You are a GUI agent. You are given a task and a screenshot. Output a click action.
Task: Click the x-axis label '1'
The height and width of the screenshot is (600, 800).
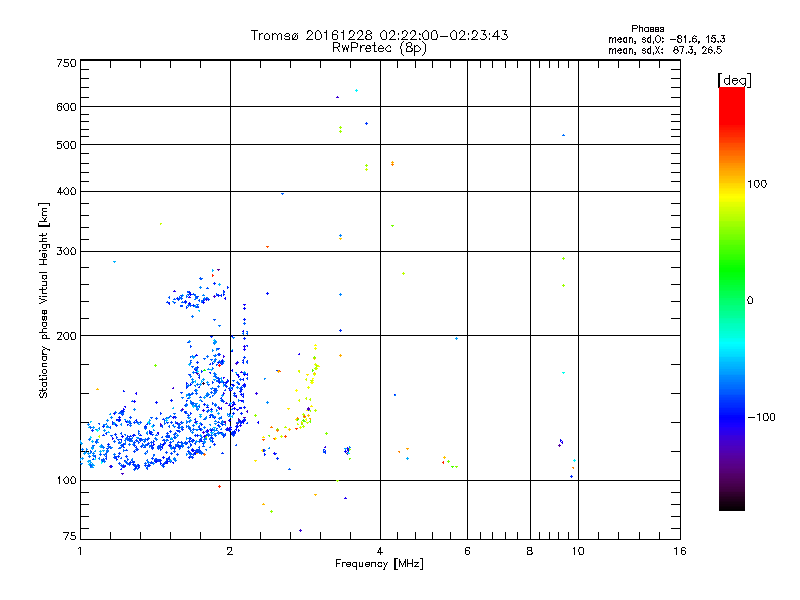coord(80,551)
